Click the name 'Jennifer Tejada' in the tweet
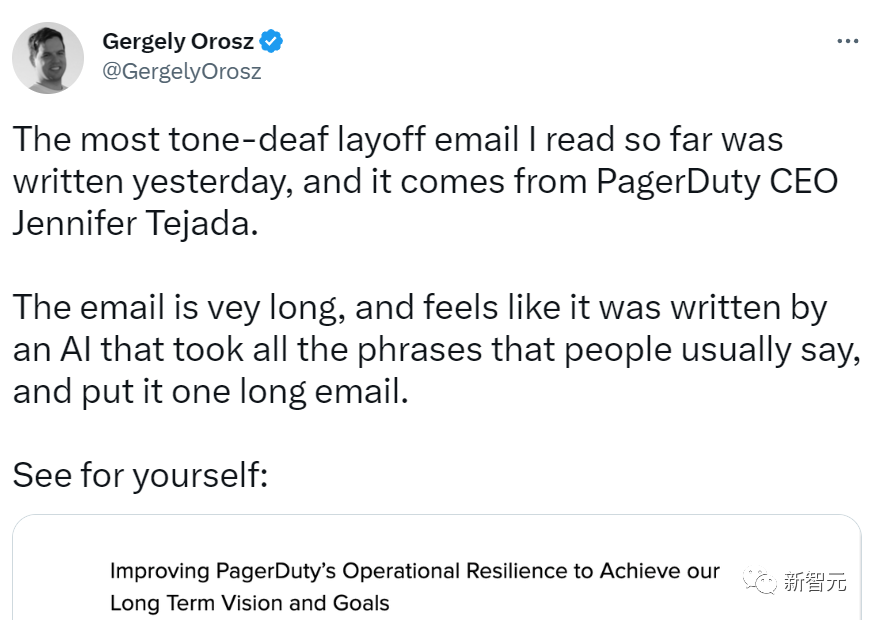Image resolution: width=875 pixels, height=620 pixels. pyautogui.click(x=135, y=223)
